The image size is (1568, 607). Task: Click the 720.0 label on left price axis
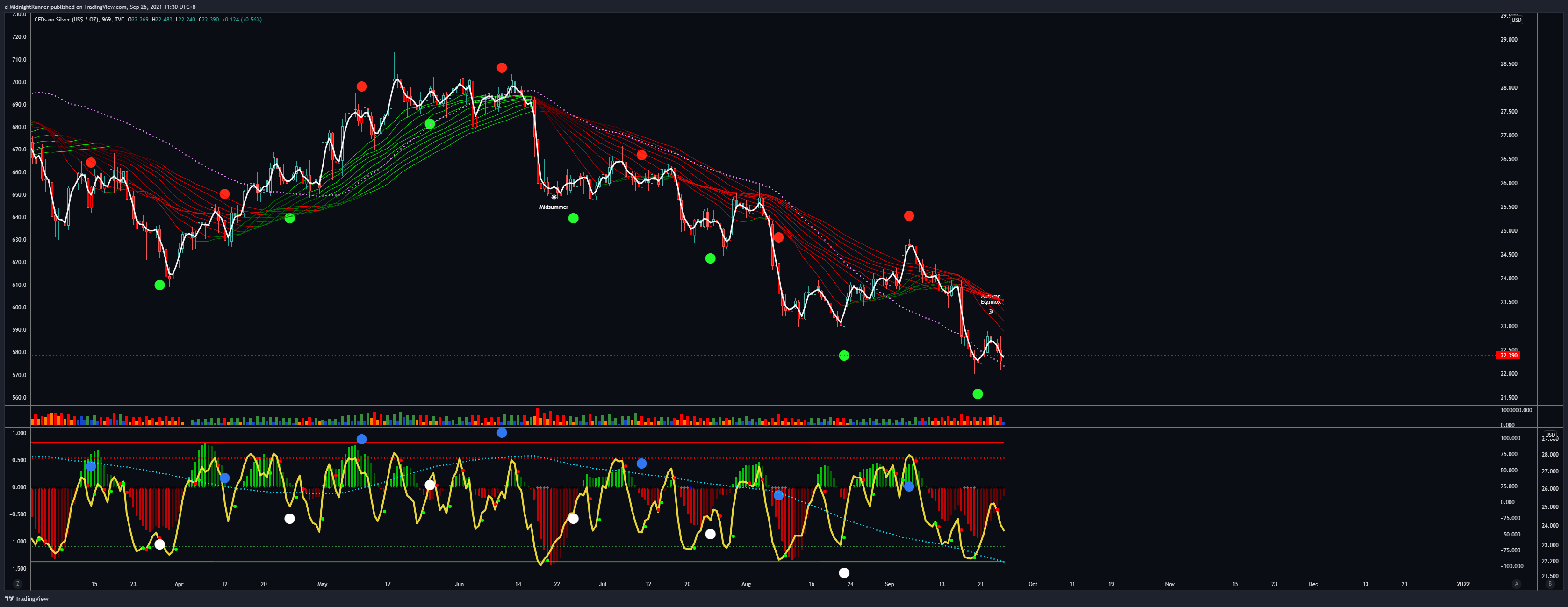(20, 37)
